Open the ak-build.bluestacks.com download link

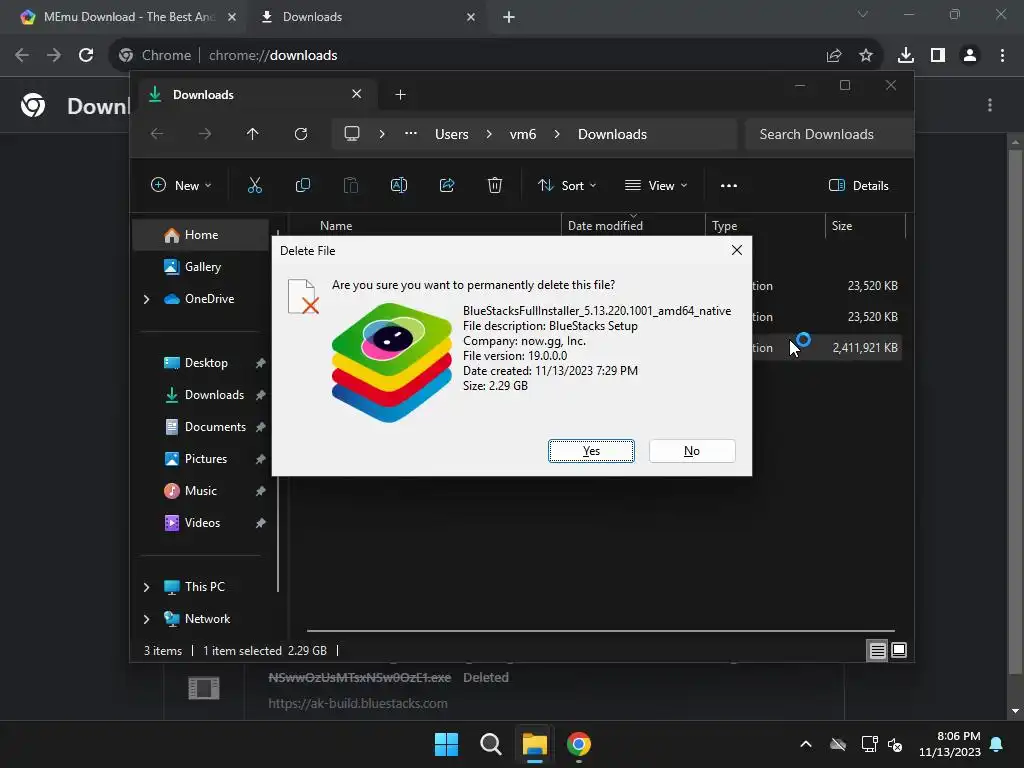(x=358, y=703)
